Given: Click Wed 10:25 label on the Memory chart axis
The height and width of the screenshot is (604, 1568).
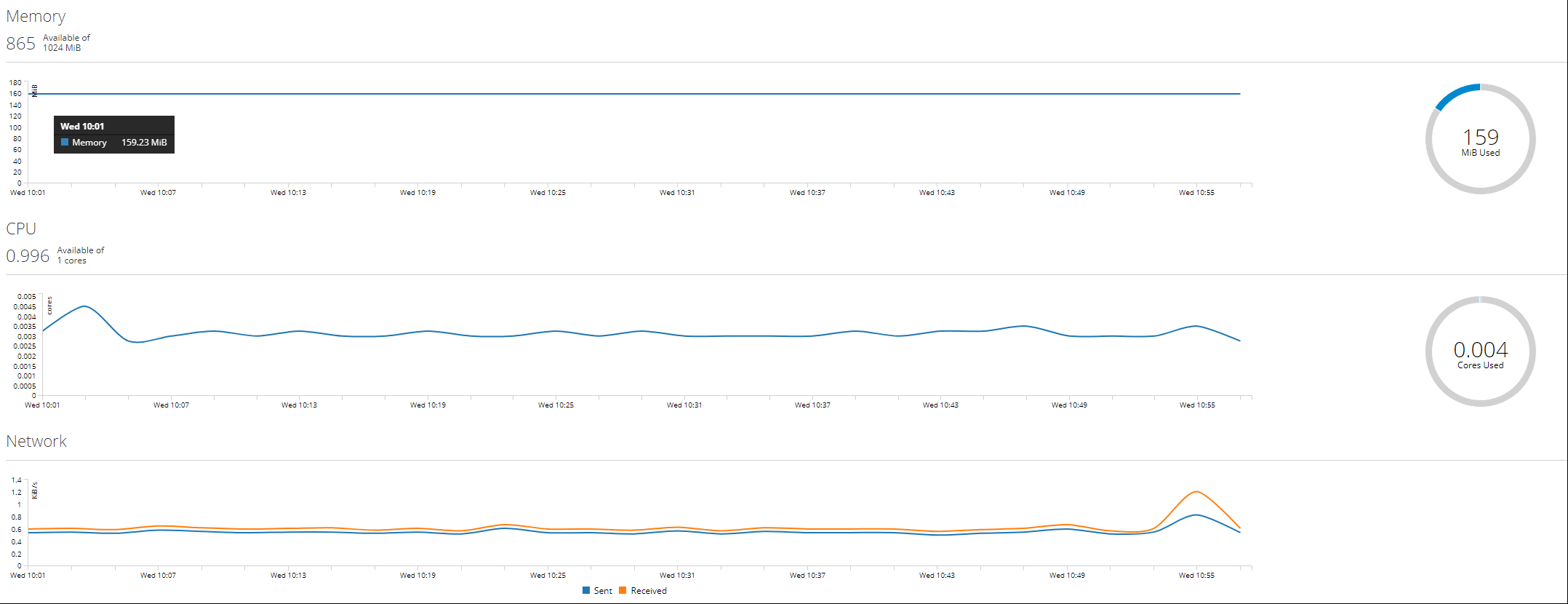Looking at the screenshot, I should [548, 193].
